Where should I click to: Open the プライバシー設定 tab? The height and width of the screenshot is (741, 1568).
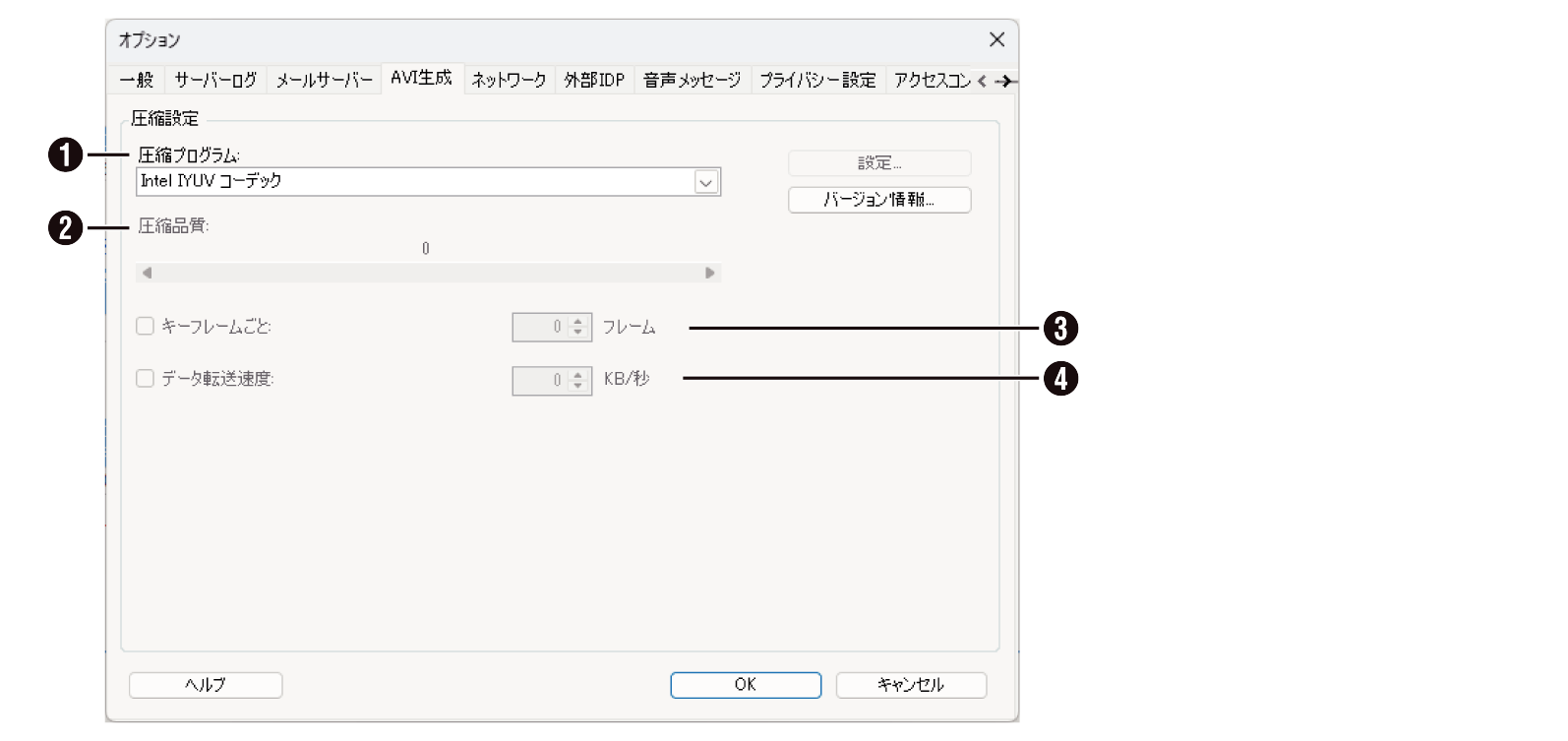point(816,81)
